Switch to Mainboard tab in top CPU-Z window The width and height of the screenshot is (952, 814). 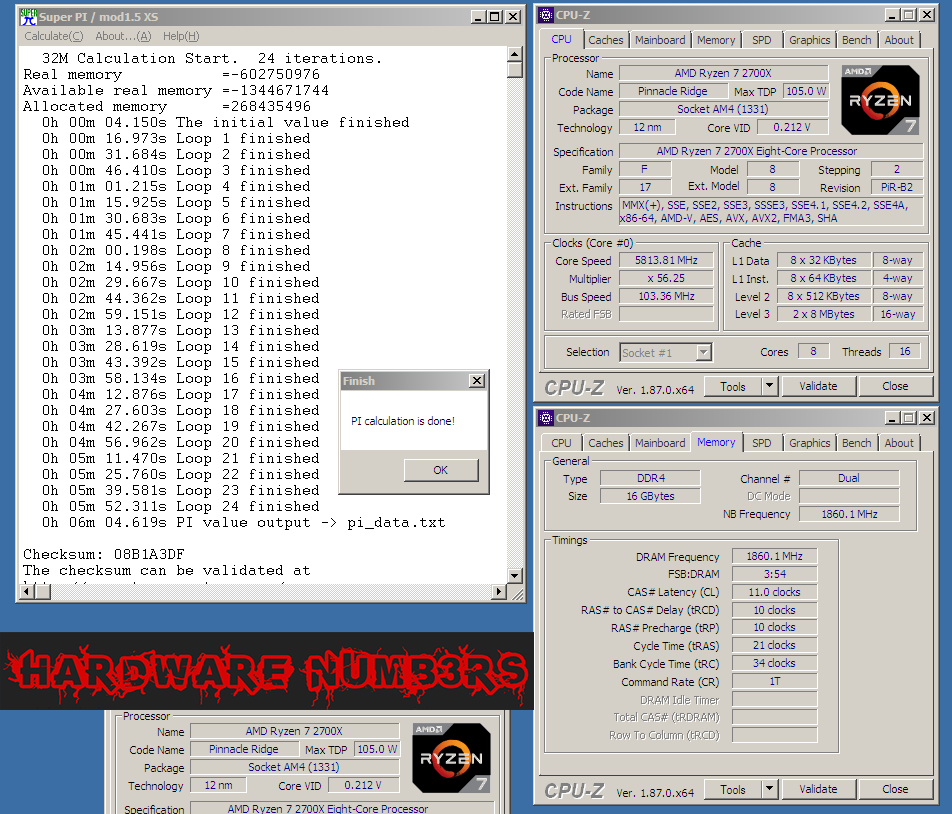pyautogui.click(x=660, y=40)
